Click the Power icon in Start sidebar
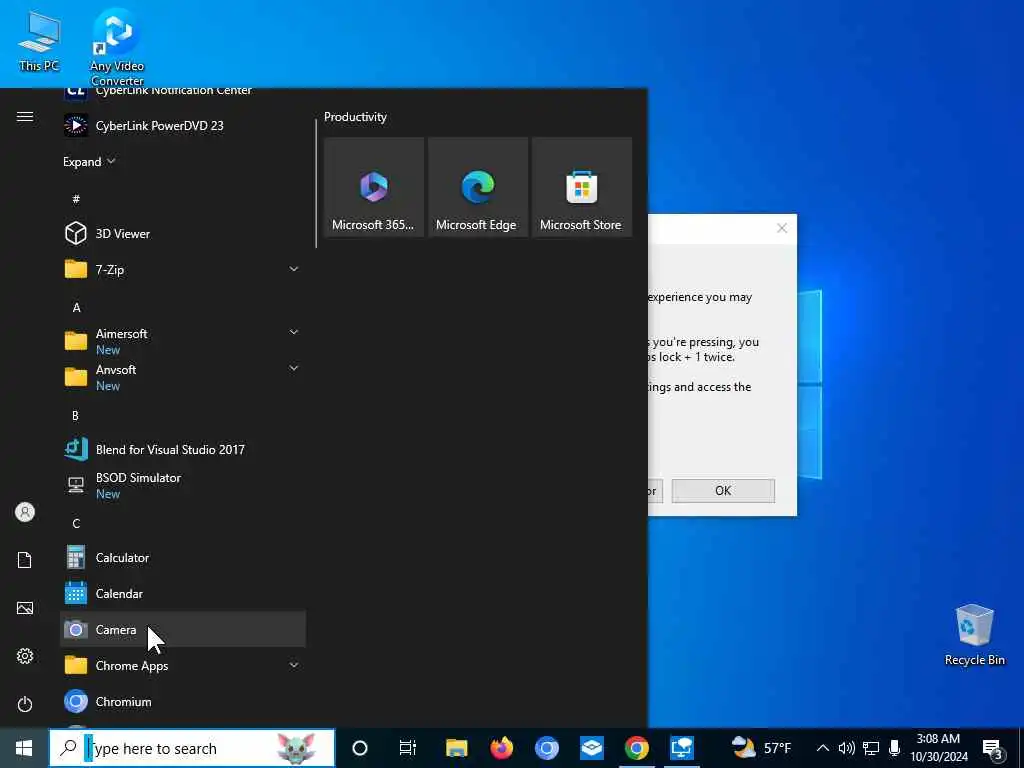Screen dimensions: 1024x768 (x=25, y=704)
